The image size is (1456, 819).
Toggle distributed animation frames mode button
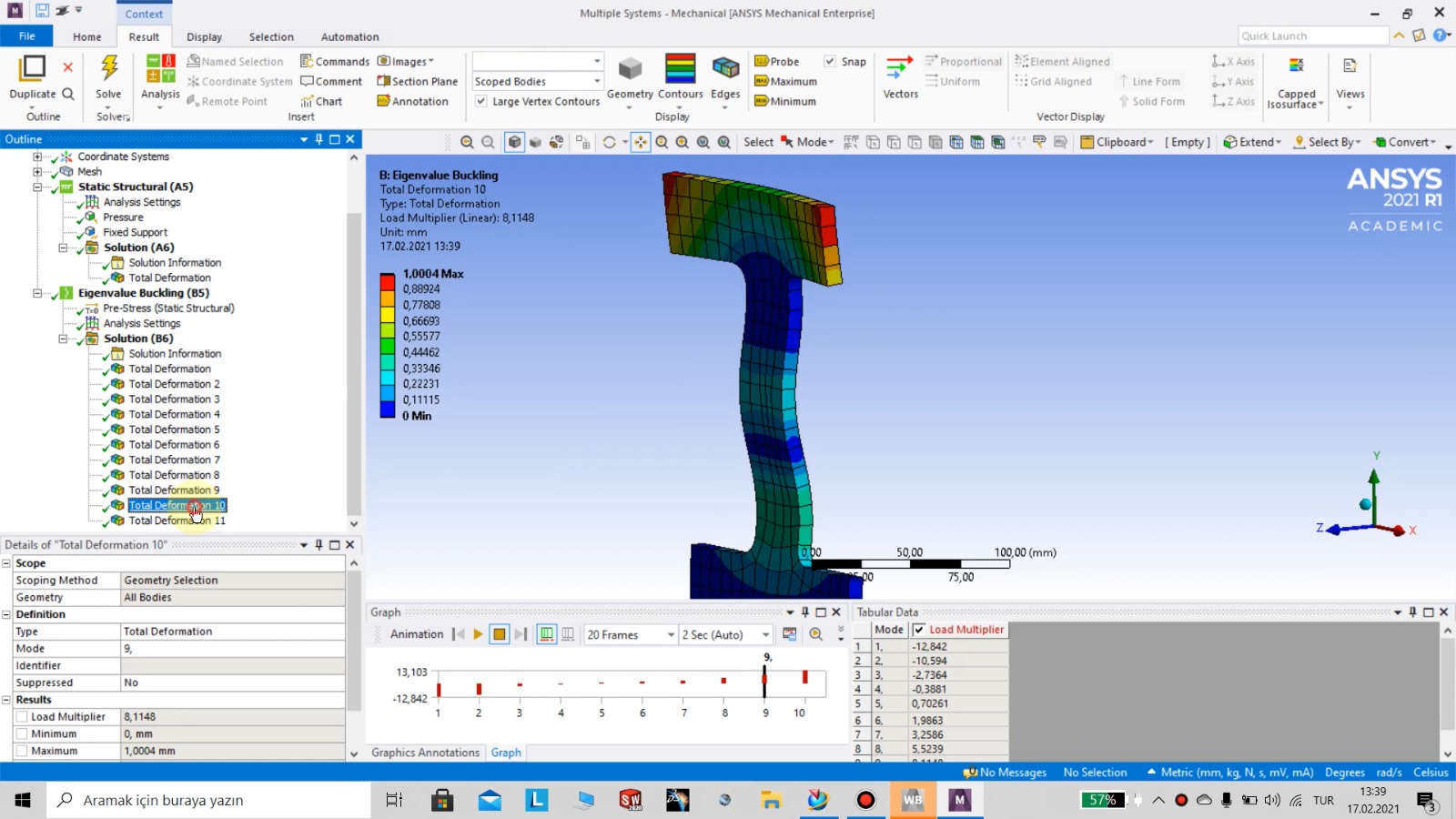point(546,634)
